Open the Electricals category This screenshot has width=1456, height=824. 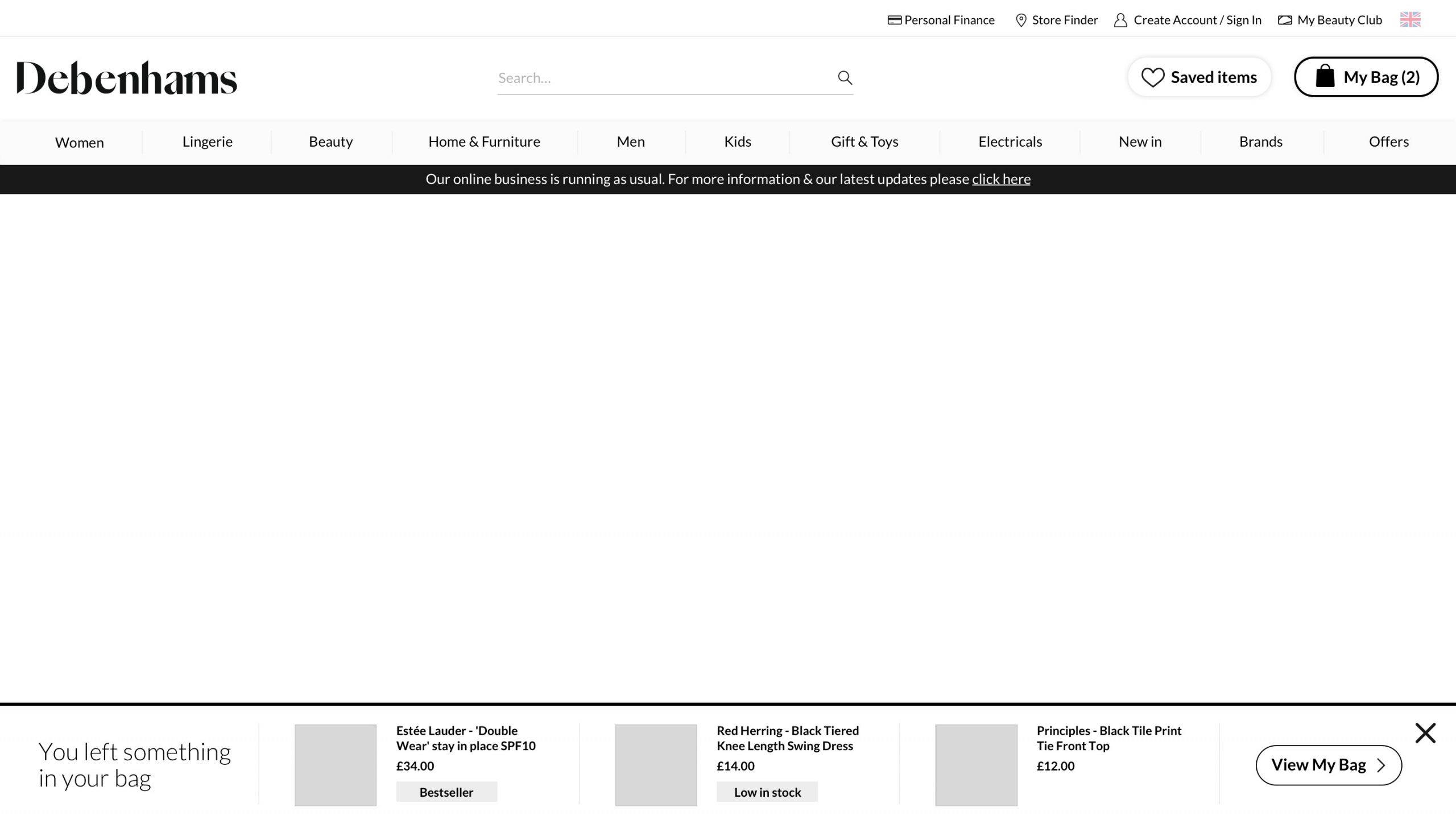(x=1010, y=142)
